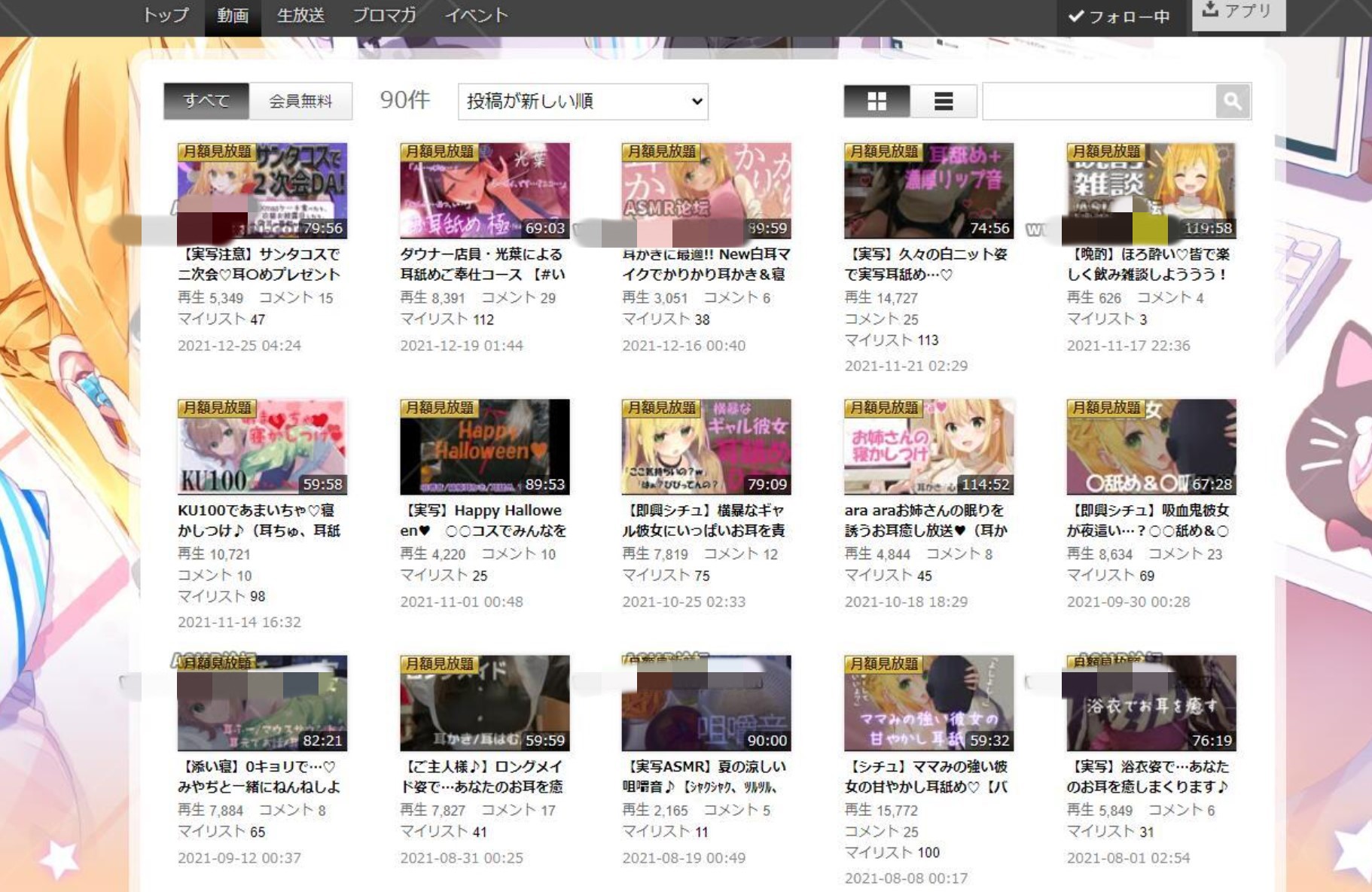Click the 90件 results count
Viewport: 1372px width, 892px height.
(x=404, y=99)
